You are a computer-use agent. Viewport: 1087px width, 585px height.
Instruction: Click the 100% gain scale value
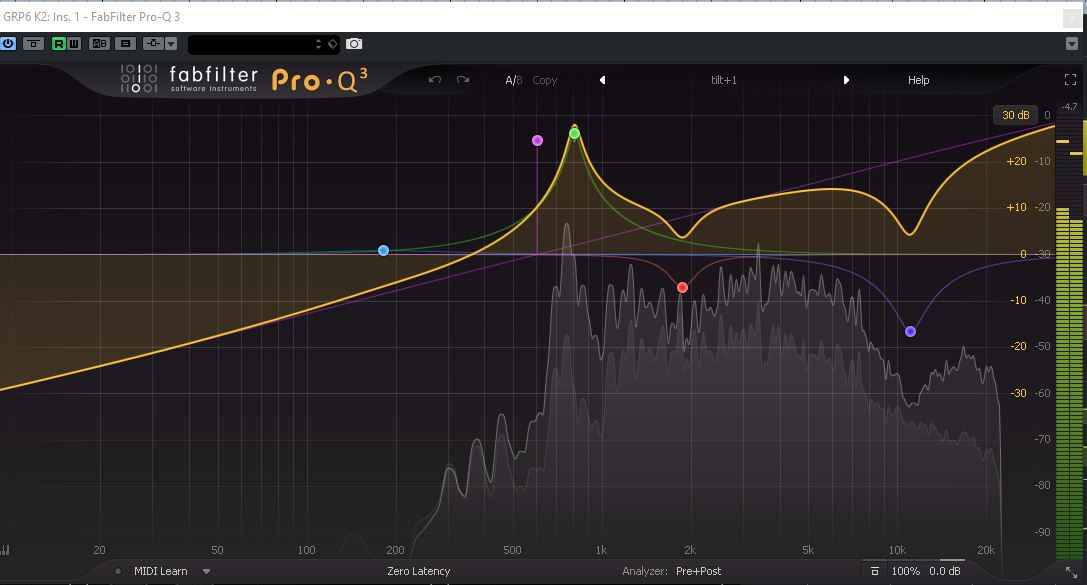tap(905, 571)
